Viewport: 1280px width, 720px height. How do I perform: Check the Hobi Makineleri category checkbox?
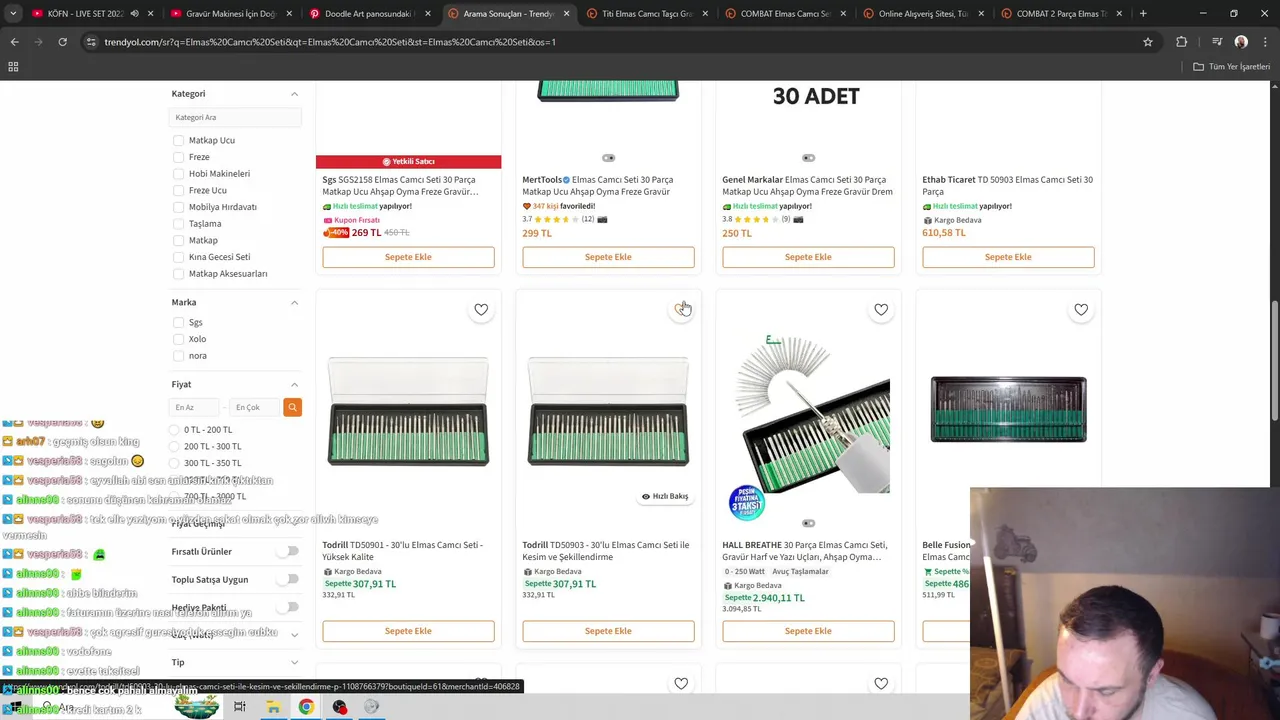point(178,174)
